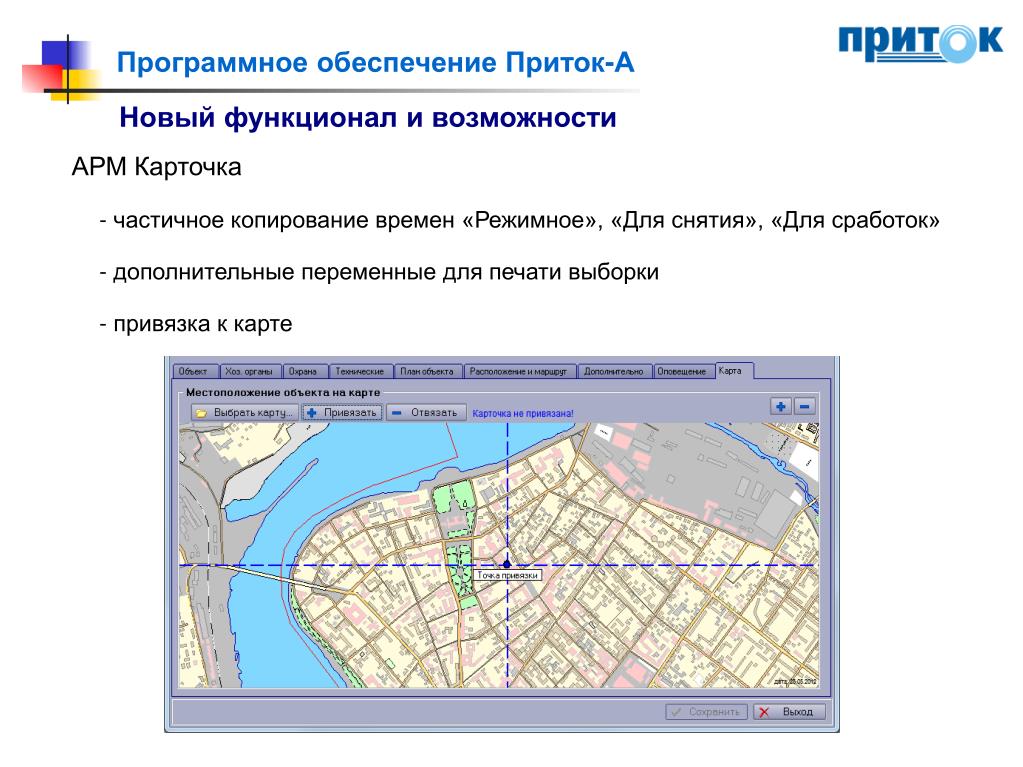Open the Оповещение tab
The height and width of the screenshot is (767, 1023).
pos(682,372)
